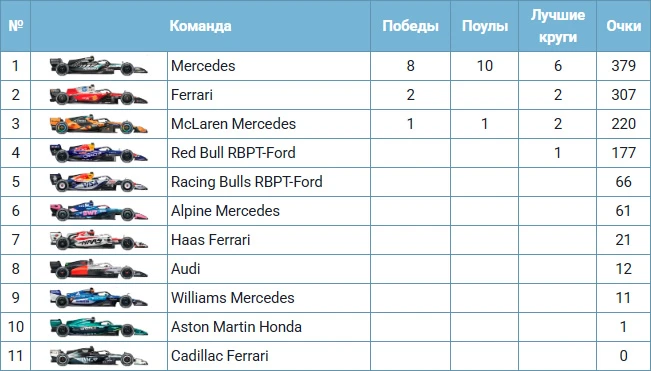Click the Audi car image
The image size is (651, 371).
pos(98,269)
